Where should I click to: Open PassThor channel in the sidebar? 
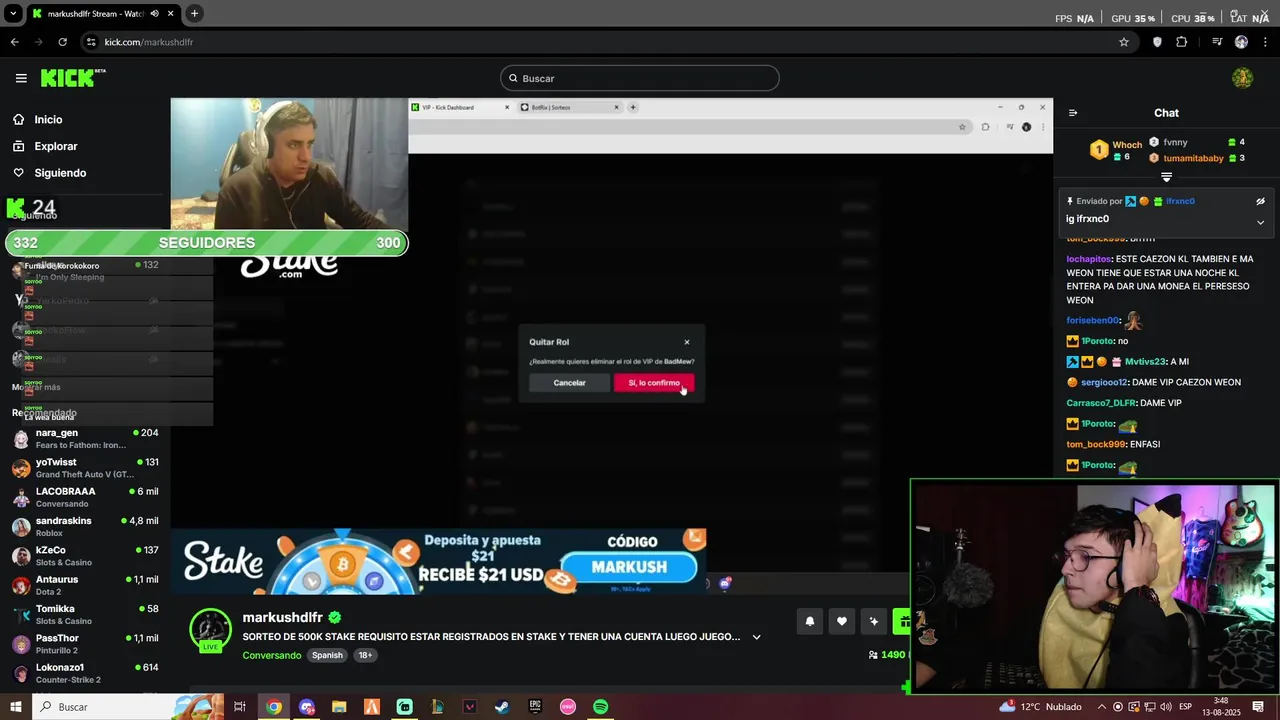tap(85, 644)
